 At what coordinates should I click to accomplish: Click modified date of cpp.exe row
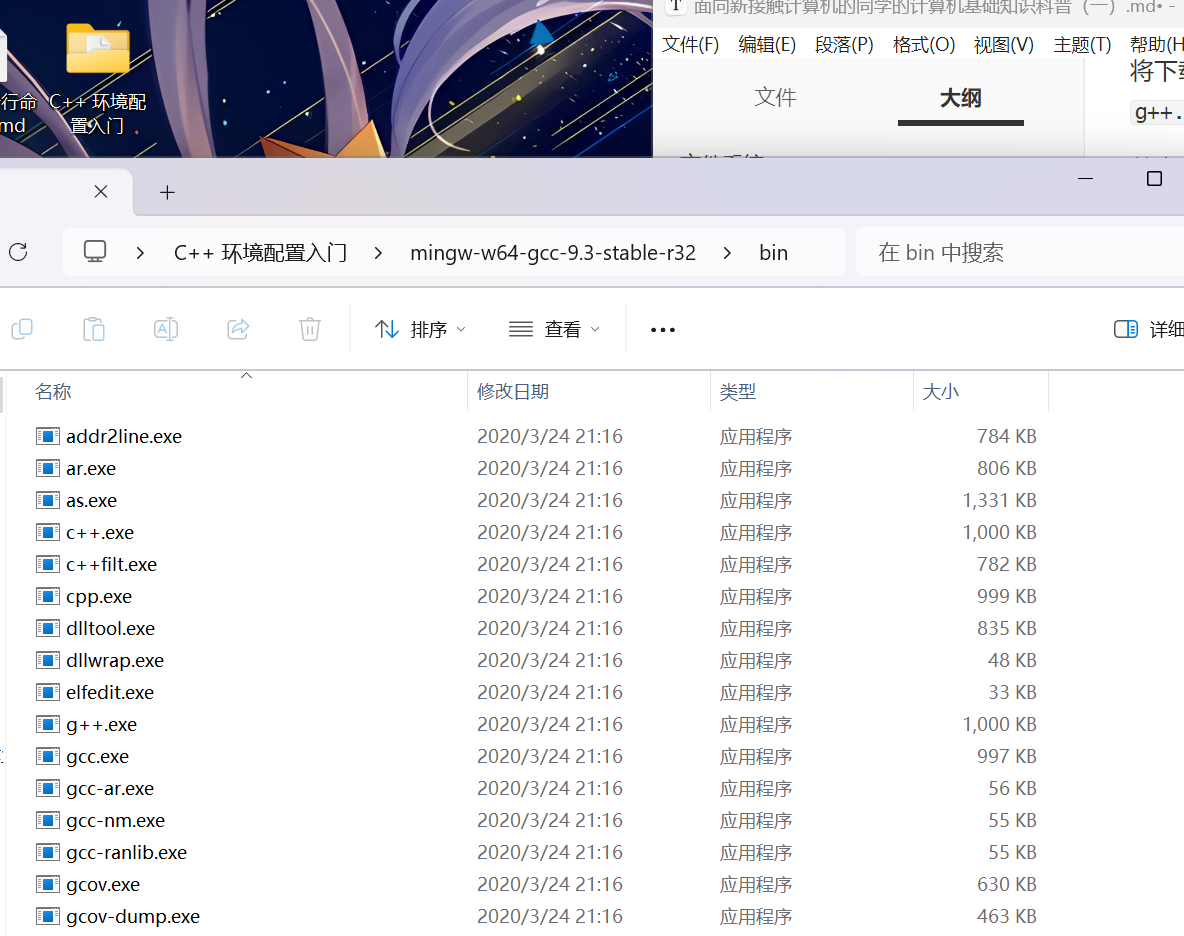tap(550, 596)
